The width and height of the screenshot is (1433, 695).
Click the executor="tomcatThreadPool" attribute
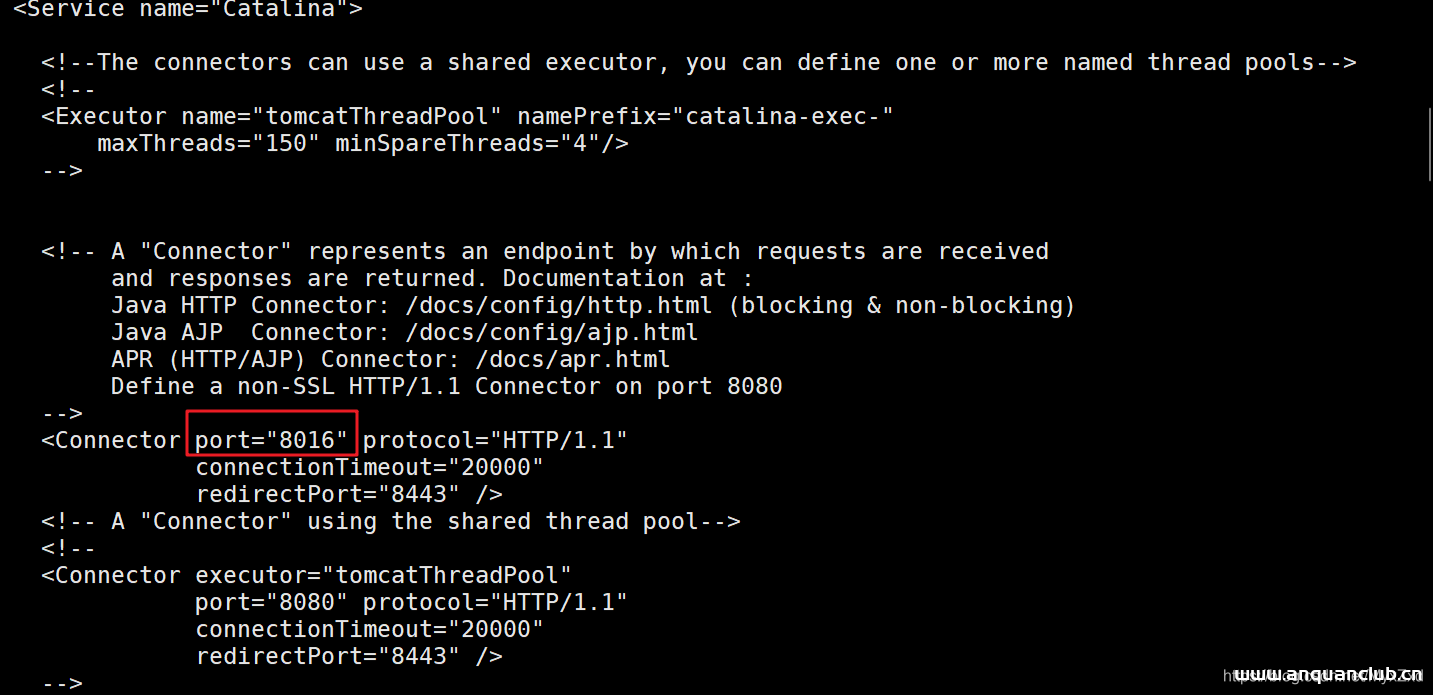click(383, 575)
